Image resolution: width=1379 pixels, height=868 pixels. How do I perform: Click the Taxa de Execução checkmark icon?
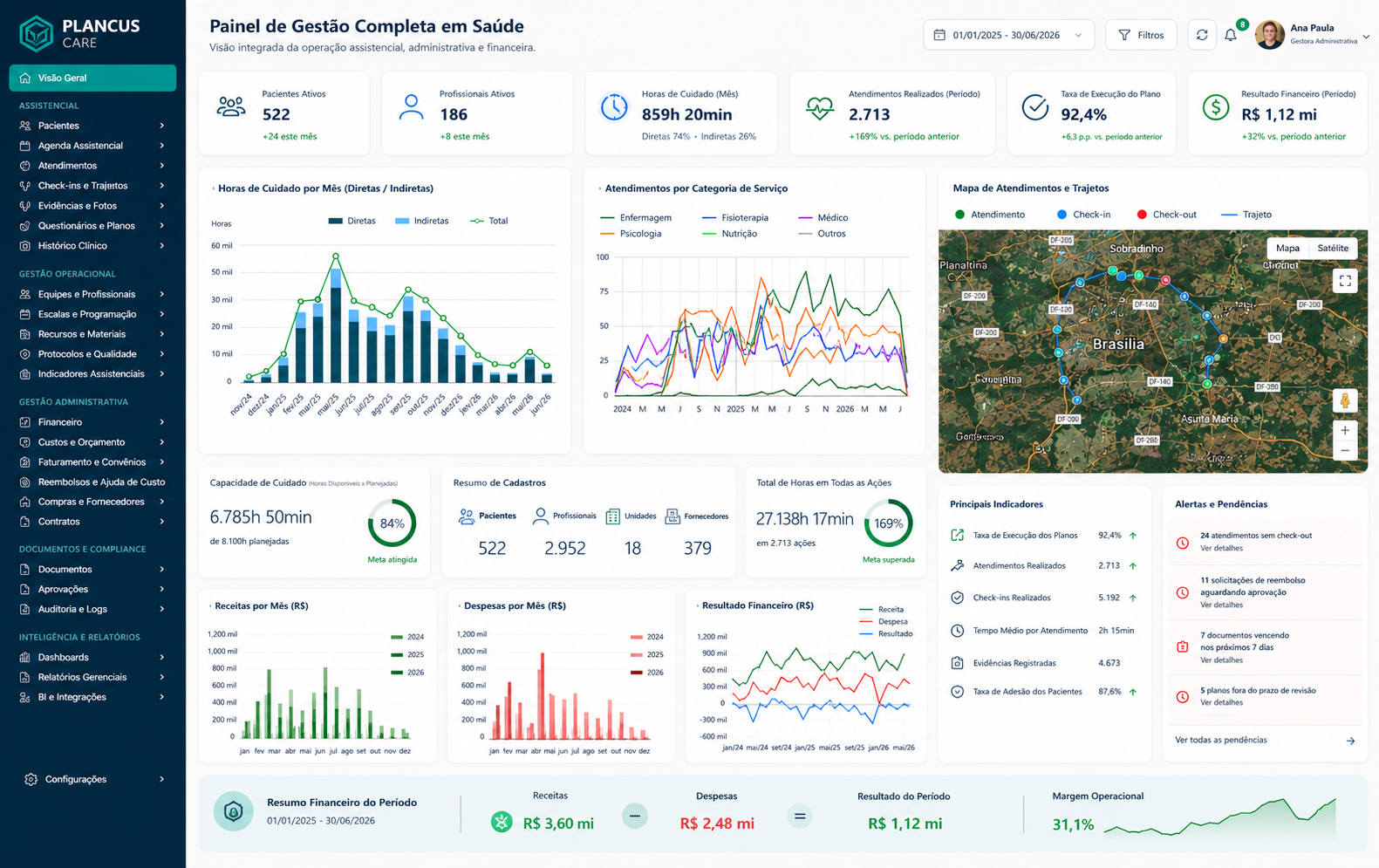click(x=1034, y=107)
